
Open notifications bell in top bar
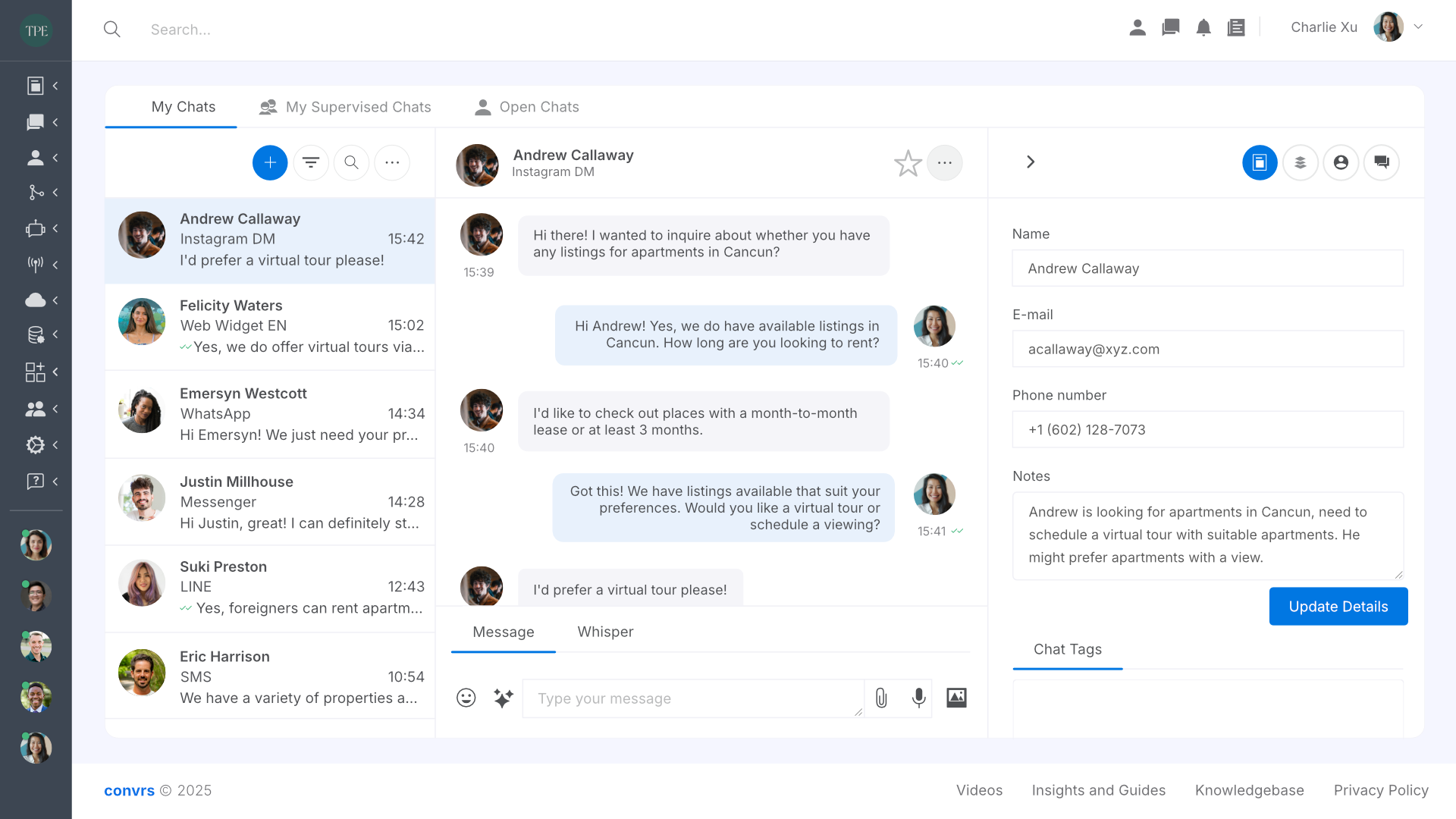click(x=1203, y=28)
